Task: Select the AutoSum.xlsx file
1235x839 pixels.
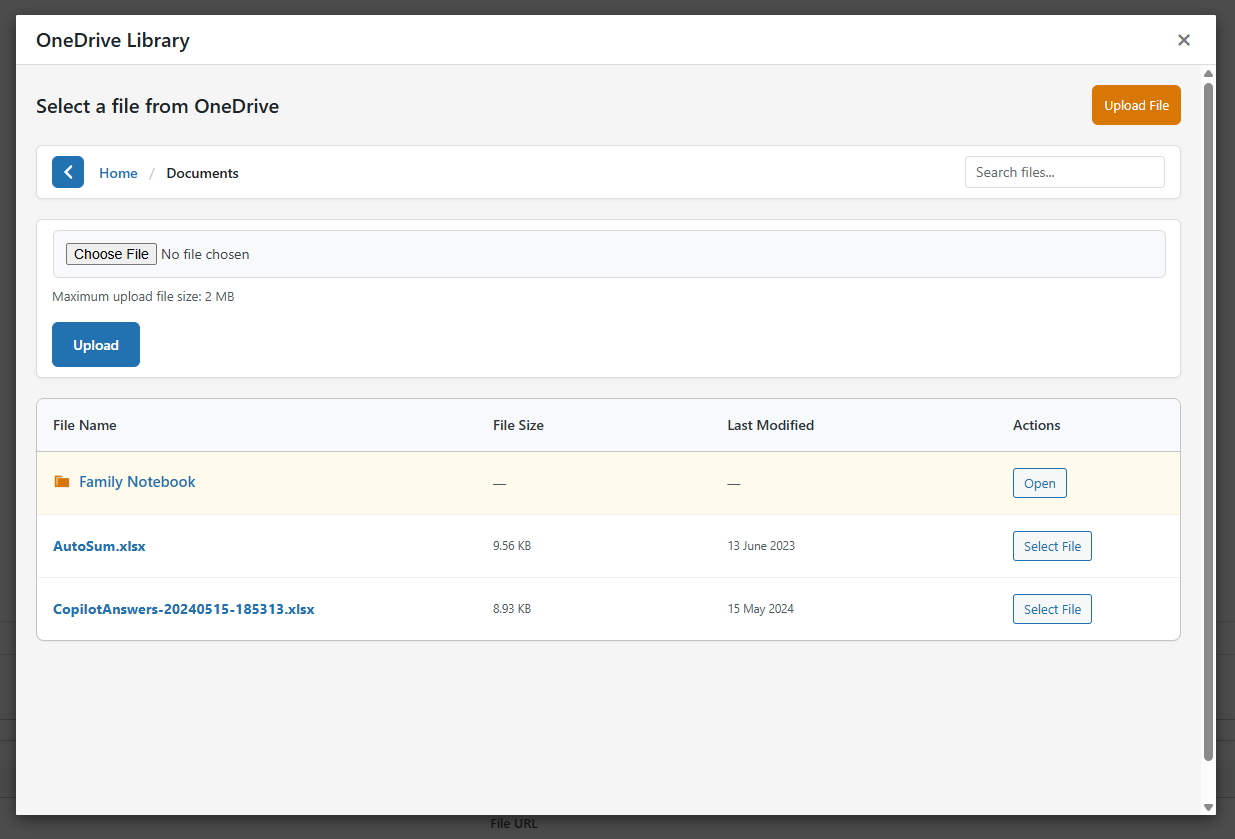Action: click(1052, 546)
